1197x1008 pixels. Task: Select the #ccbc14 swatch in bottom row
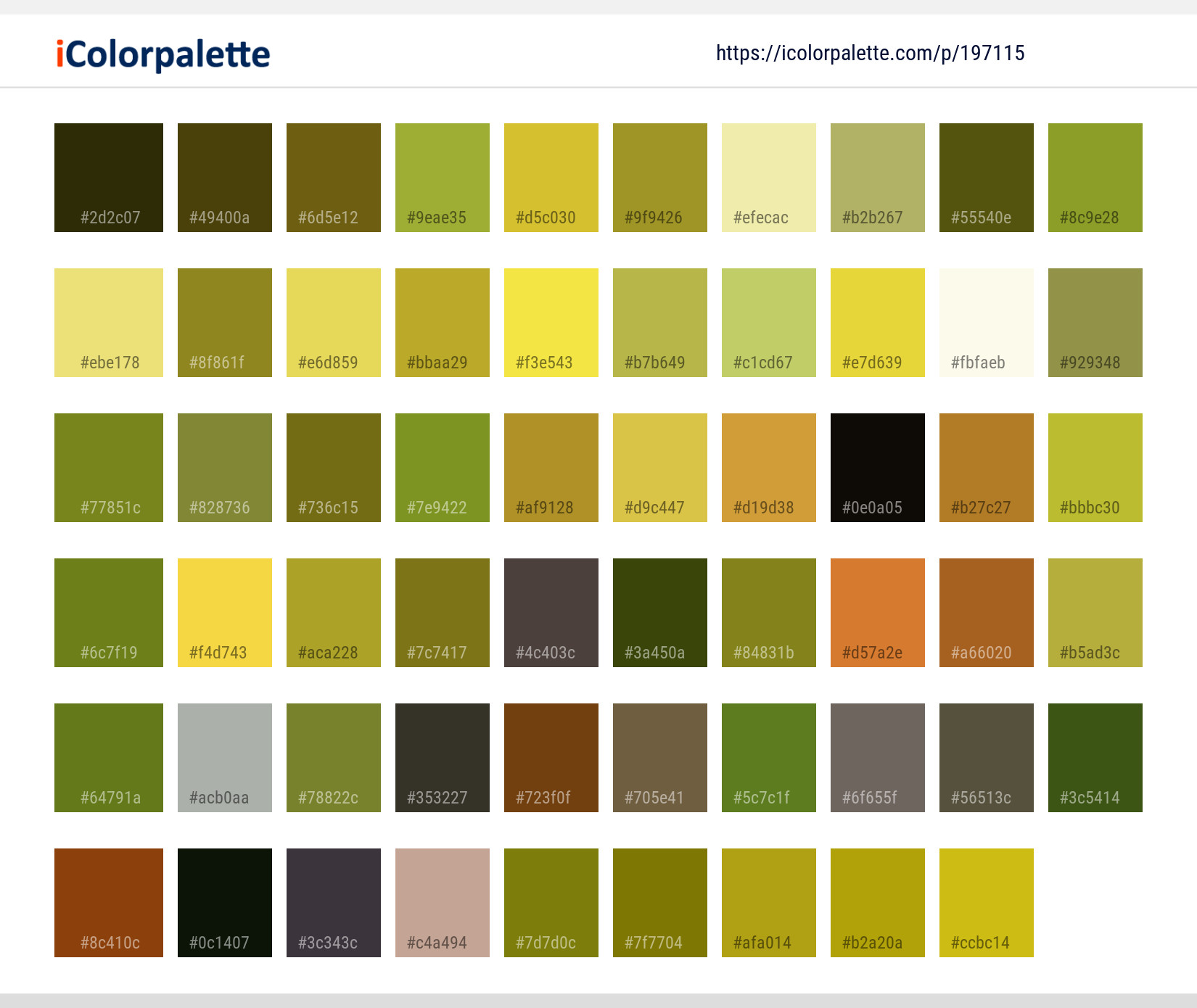click(x=986, y=902)
